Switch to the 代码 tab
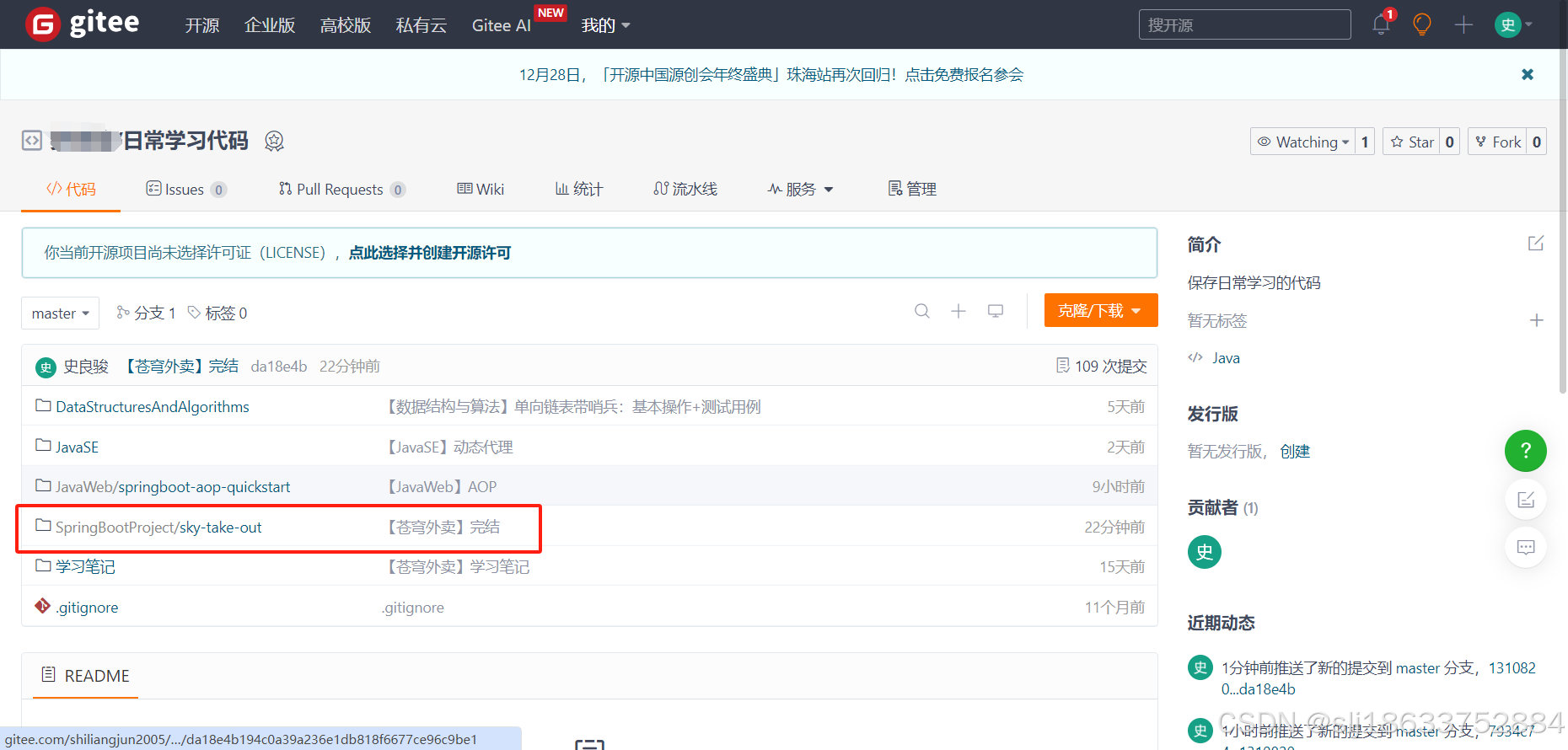Viewport: 1568px width, 750px height. 71,189
